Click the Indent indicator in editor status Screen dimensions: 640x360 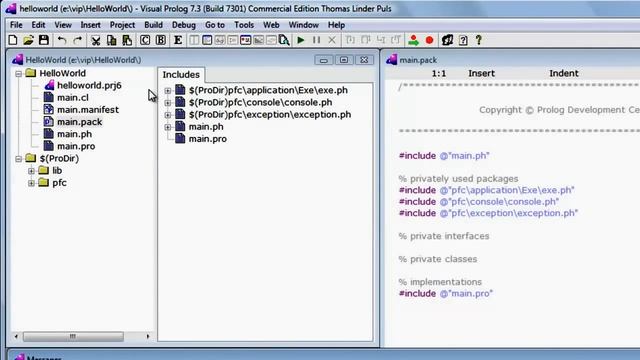564,73
